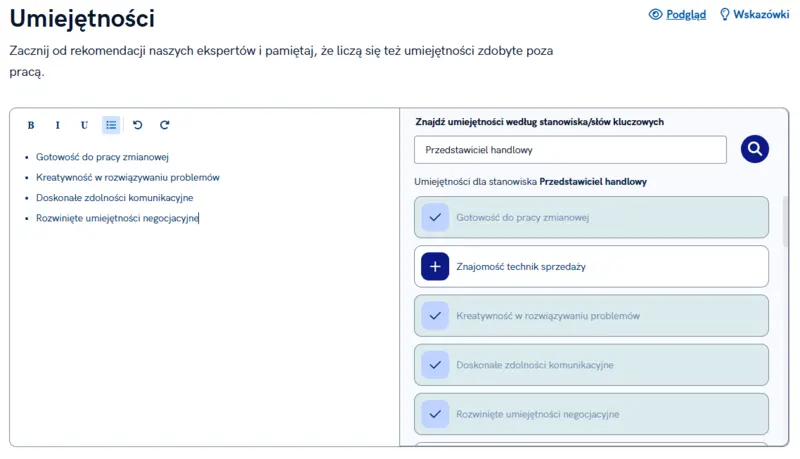Click the job title search field
Image resolution: width=800 pixels, height=459 pixels.
(x=570, y=150)
